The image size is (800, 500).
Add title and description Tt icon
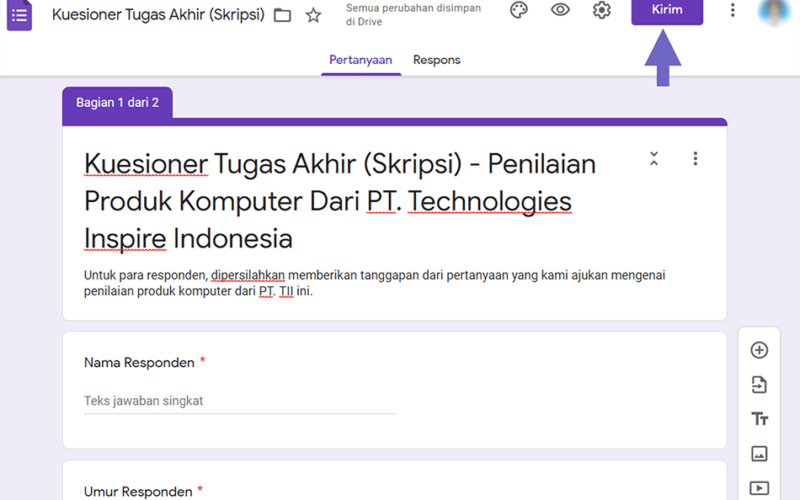(759, 419)
